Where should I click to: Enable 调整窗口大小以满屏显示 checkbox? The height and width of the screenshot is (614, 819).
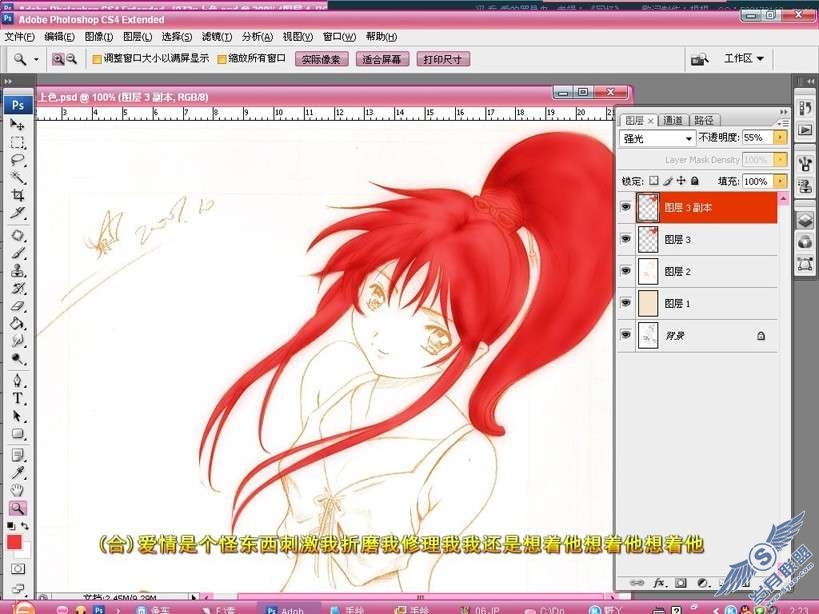(97, 59)
